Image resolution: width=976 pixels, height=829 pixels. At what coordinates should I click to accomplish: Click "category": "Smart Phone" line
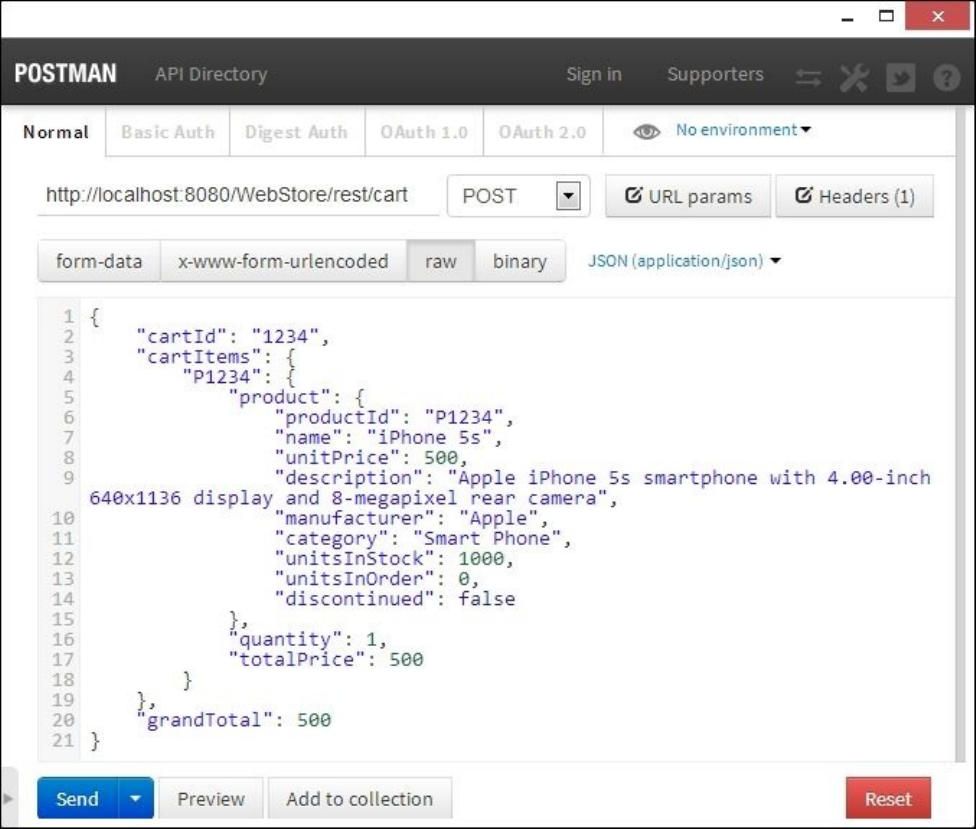click(423, 538)
